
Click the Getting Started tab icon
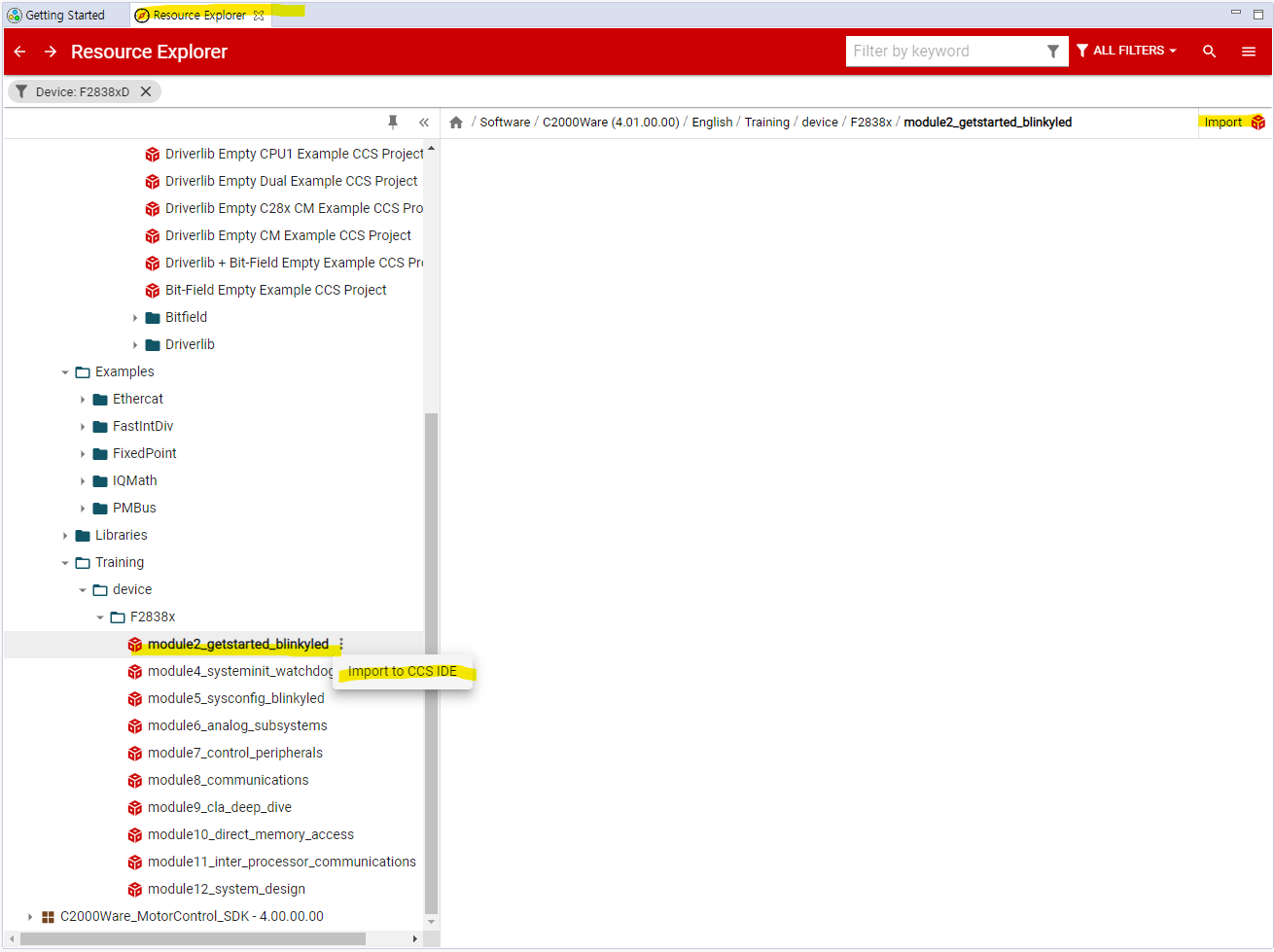pyautogui.click(x=15, y=15)
